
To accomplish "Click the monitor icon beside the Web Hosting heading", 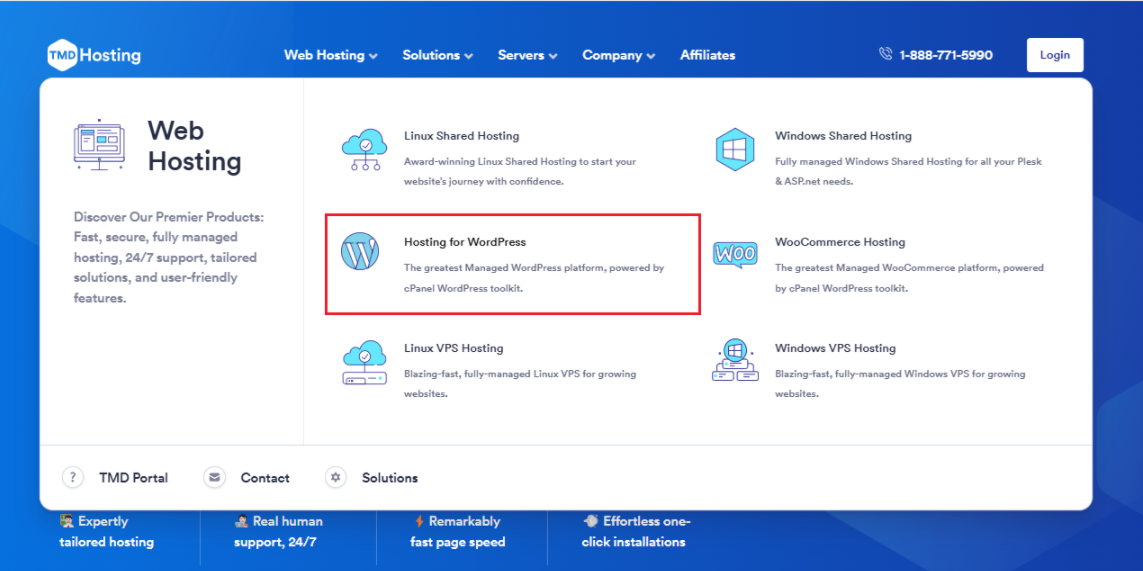I will coord(99,145).
